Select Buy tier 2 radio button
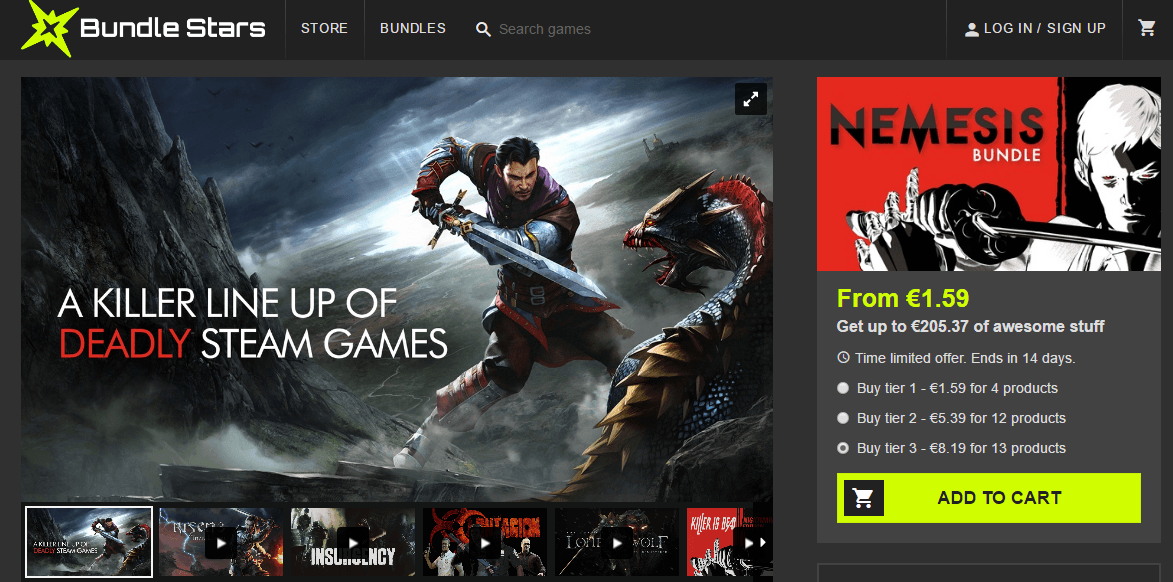This screenshot has height=582, width=1173. click(x=843, y=418)
